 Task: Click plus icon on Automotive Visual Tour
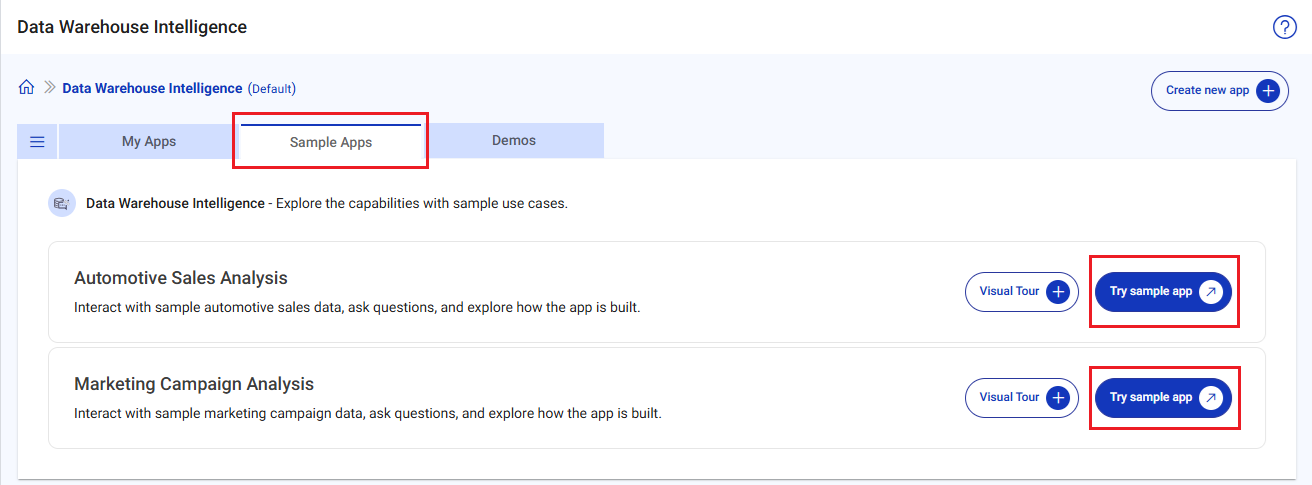click(x=1058, y=292)
